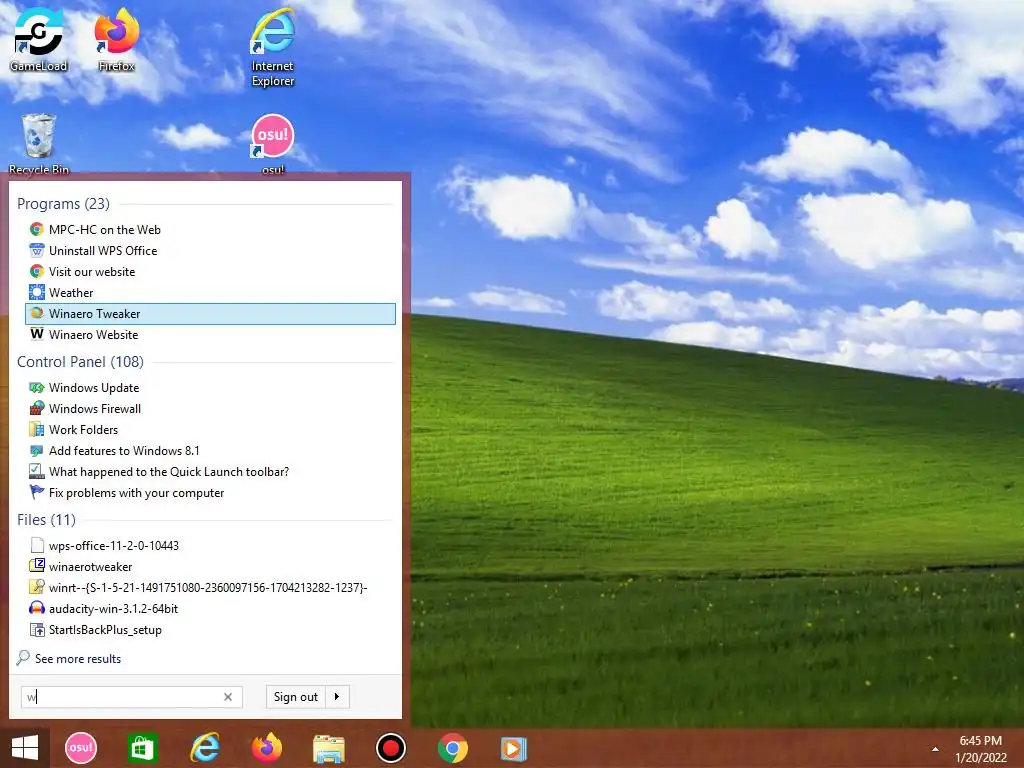Image resolution: width=1024 pixels, height=768 pixels.
Task: Click the flag icon beside Fix problems
Action: [x=37, y=492]
